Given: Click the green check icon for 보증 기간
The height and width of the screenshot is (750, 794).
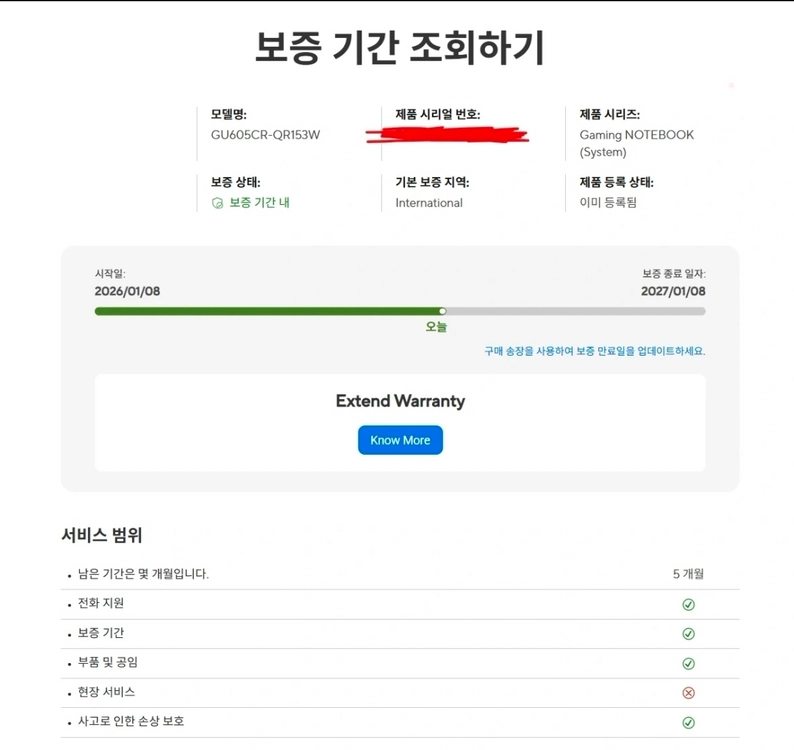Looking at the screenshot, I should click(x=688, y=634).
